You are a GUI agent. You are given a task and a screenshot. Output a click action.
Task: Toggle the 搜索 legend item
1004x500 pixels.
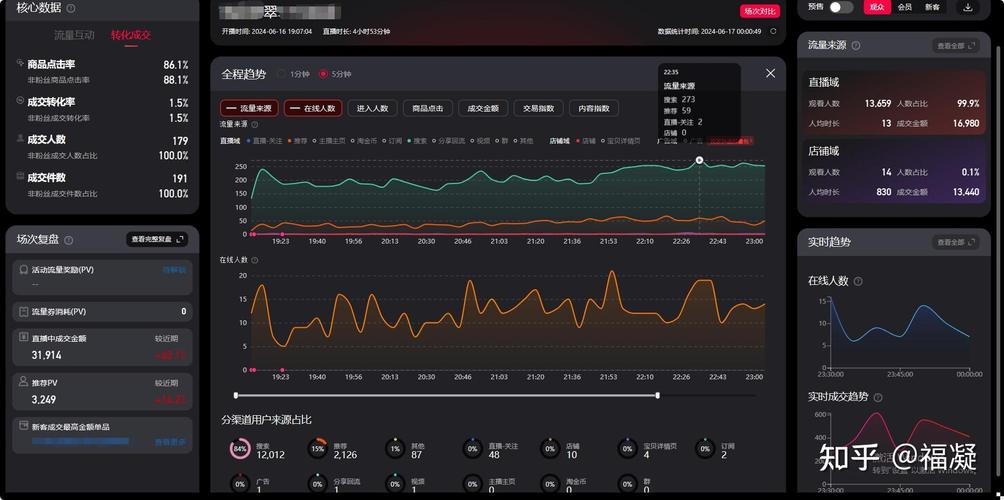(417, 141)
